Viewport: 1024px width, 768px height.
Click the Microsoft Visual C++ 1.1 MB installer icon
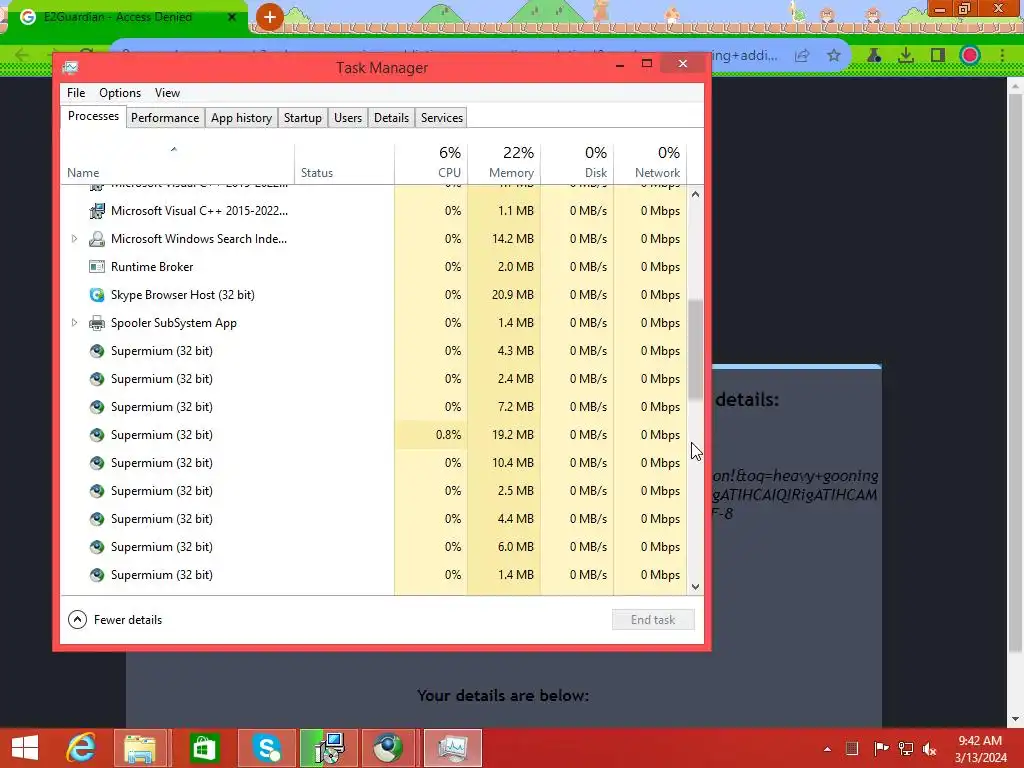(x=97, y=211)
